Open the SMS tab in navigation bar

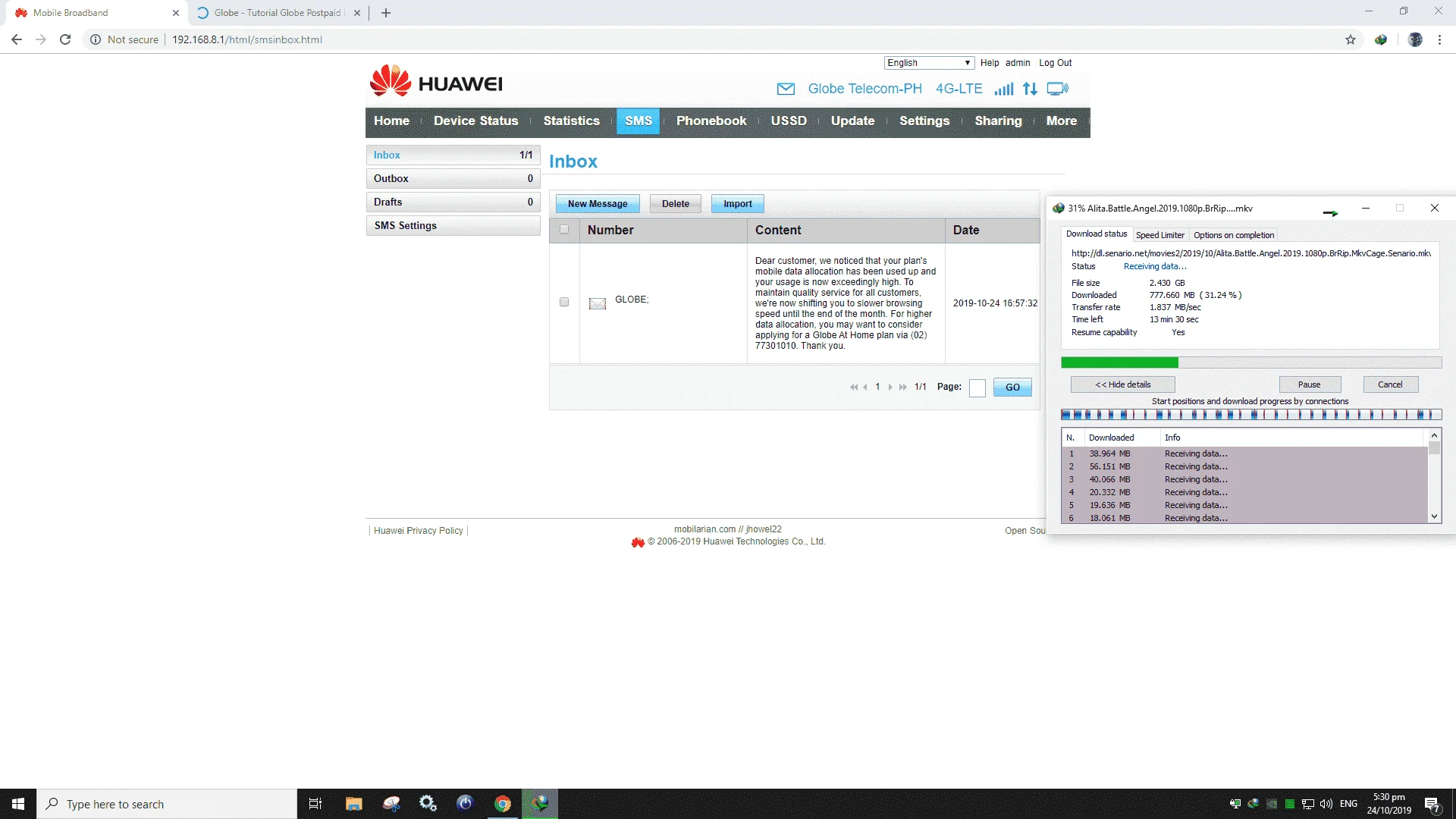[639, 121]
